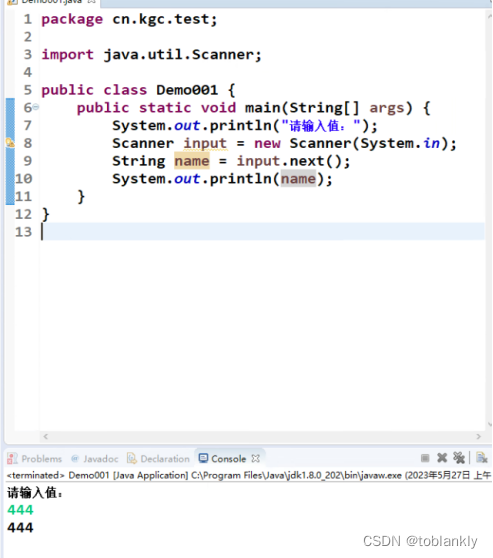
Task: Click 'cn.kgc.test' package name on line 1
Action: click(x=161, y=19)
